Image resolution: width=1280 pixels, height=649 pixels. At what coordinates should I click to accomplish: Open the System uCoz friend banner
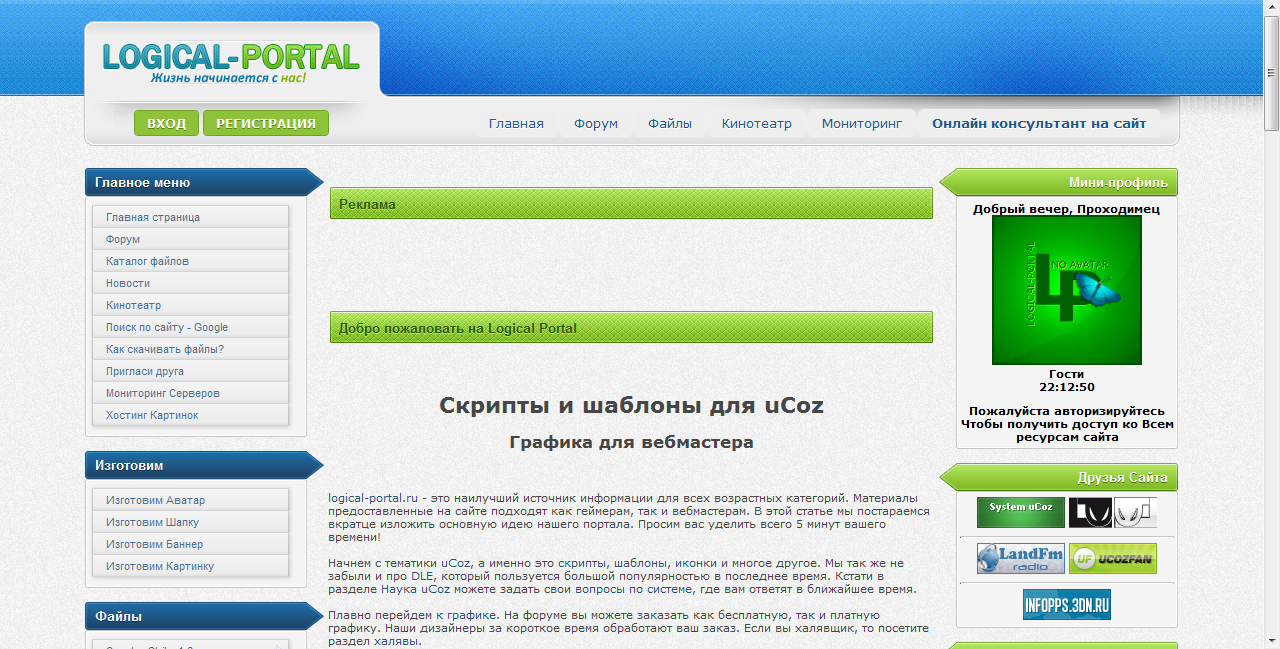tap(1020, 512)
